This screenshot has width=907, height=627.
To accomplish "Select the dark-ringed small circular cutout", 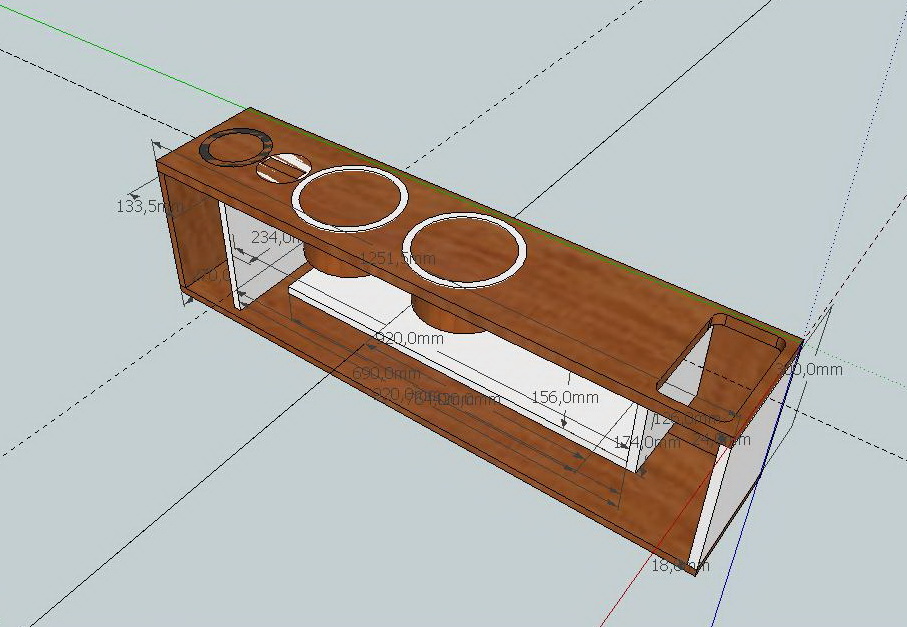I will [x=236, y=146].
